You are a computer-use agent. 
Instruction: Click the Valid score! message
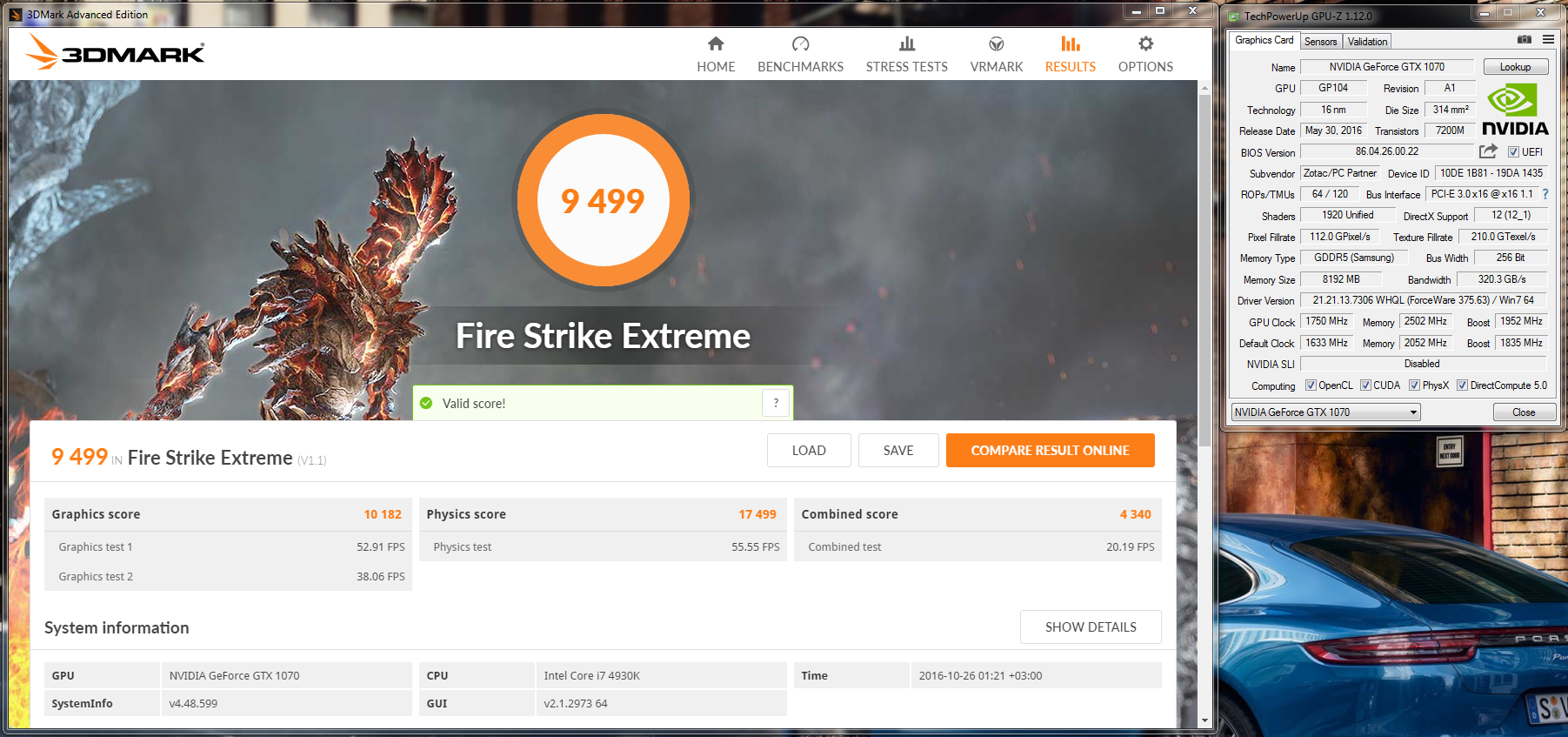click(474, 403)
